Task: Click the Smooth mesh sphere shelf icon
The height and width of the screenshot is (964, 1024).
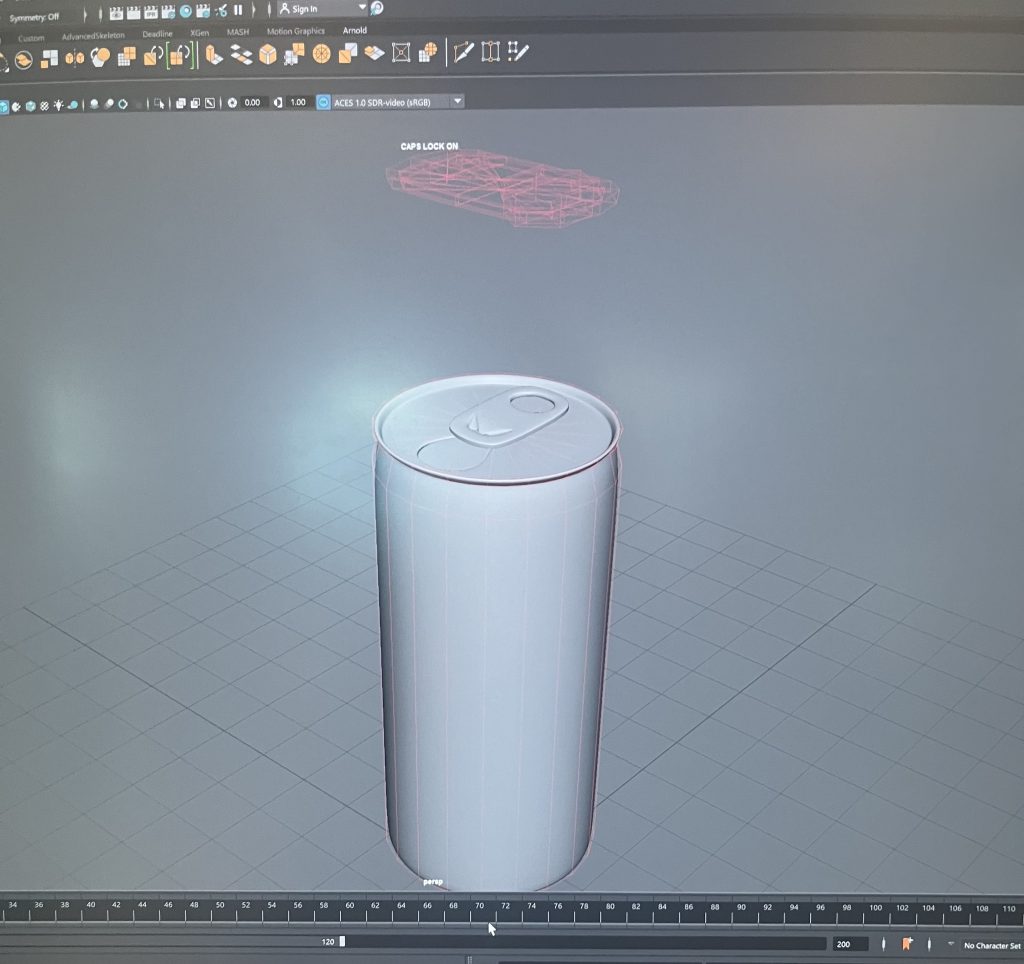Action: 100,57
